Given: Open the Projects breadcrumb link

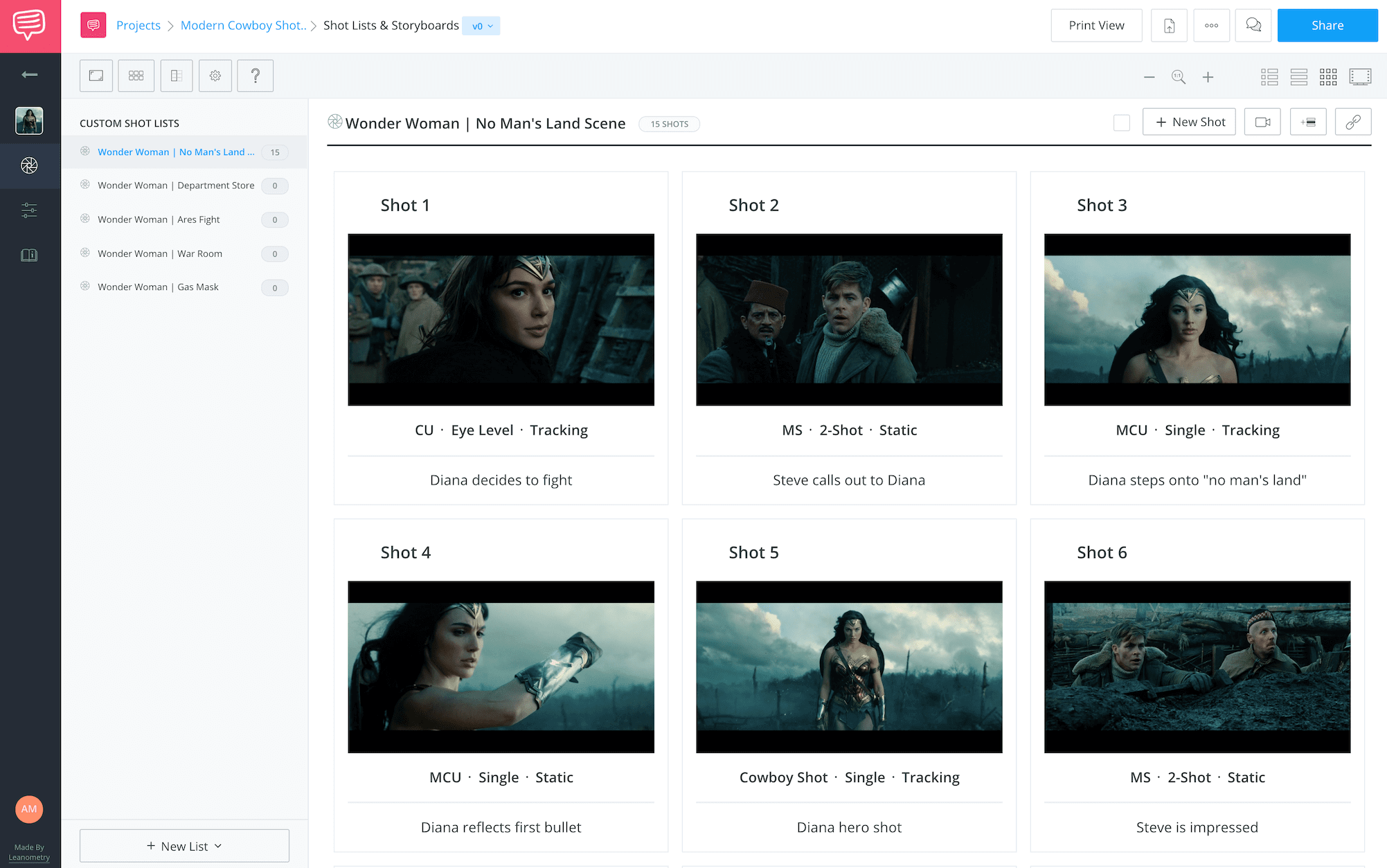Looking at the screenshot, I should coord(138,26).
